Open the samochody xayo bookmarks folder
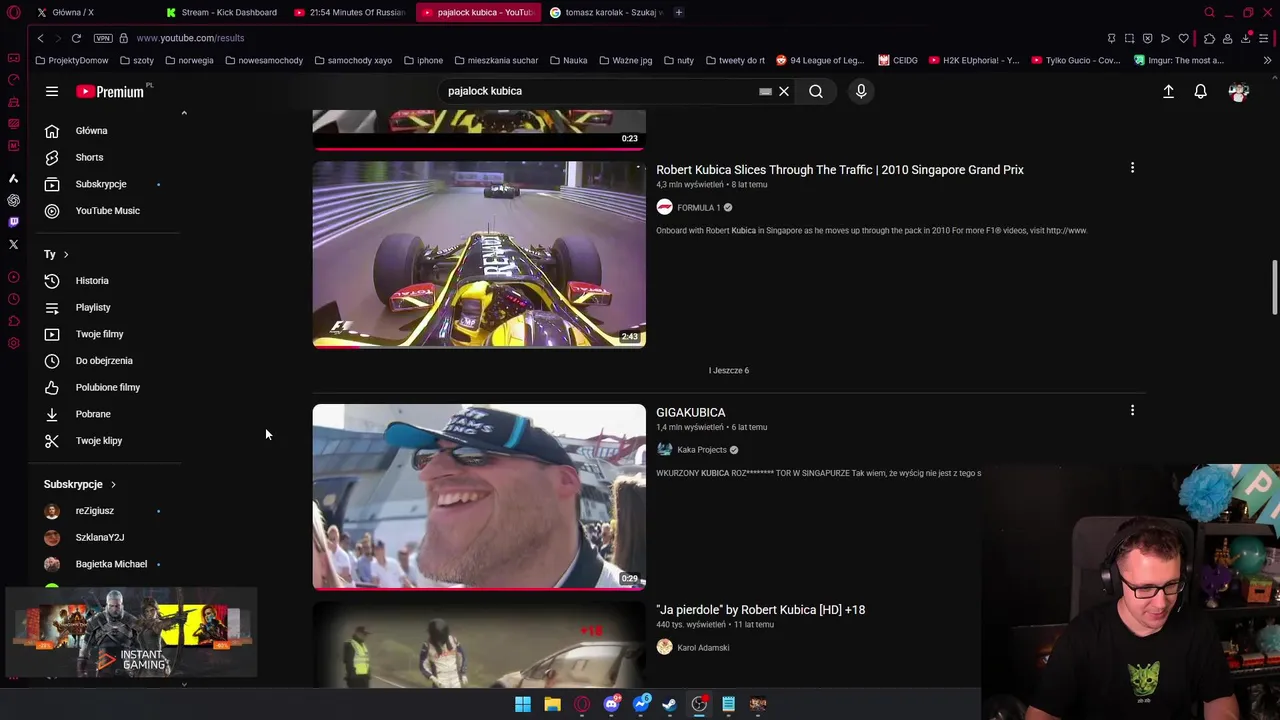The width and height of the screenshot is (1280, 720). point(353,60)
